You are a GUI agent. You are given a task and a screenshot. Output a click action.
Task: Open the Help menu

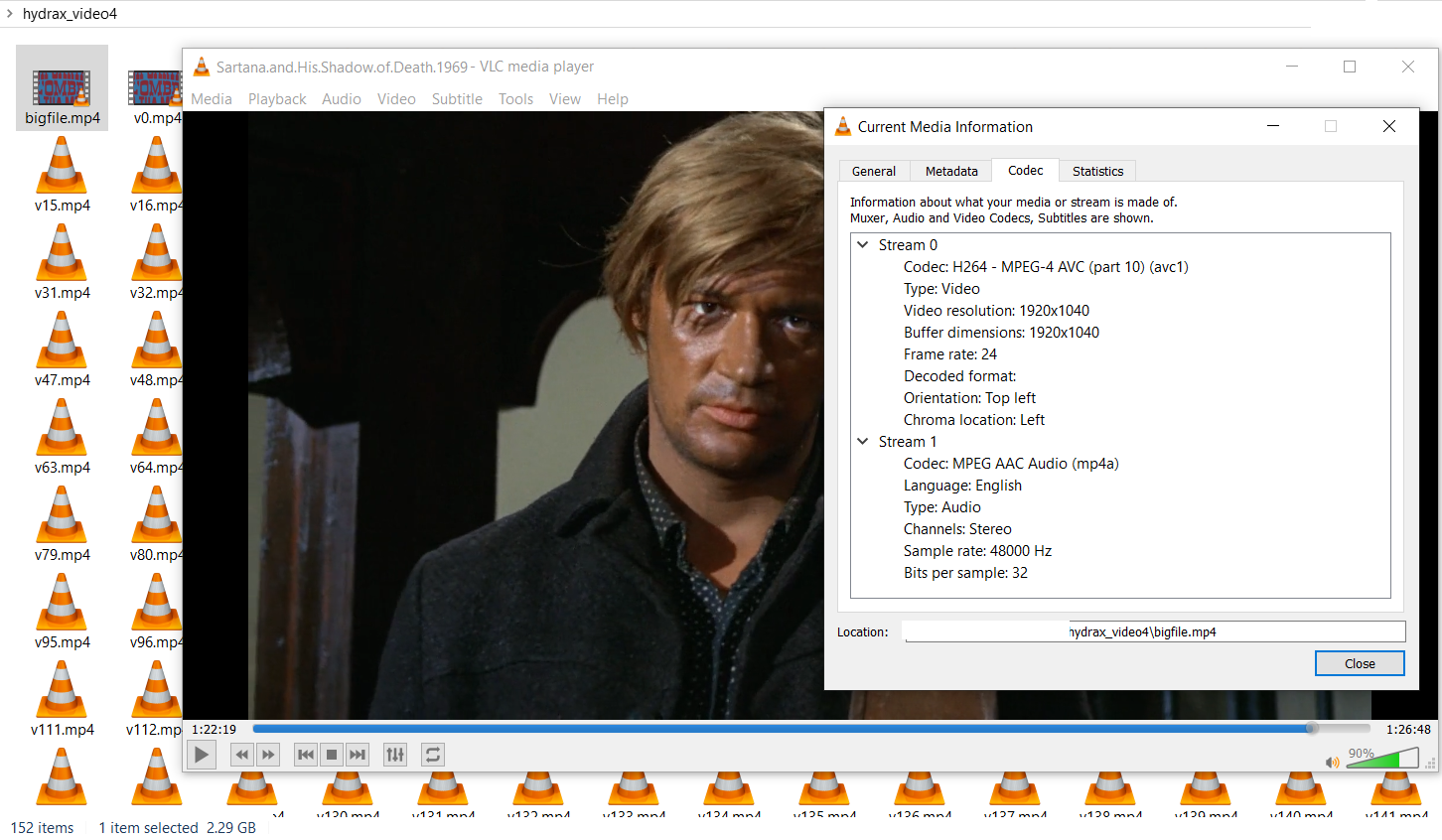click(x=613, y=99)
